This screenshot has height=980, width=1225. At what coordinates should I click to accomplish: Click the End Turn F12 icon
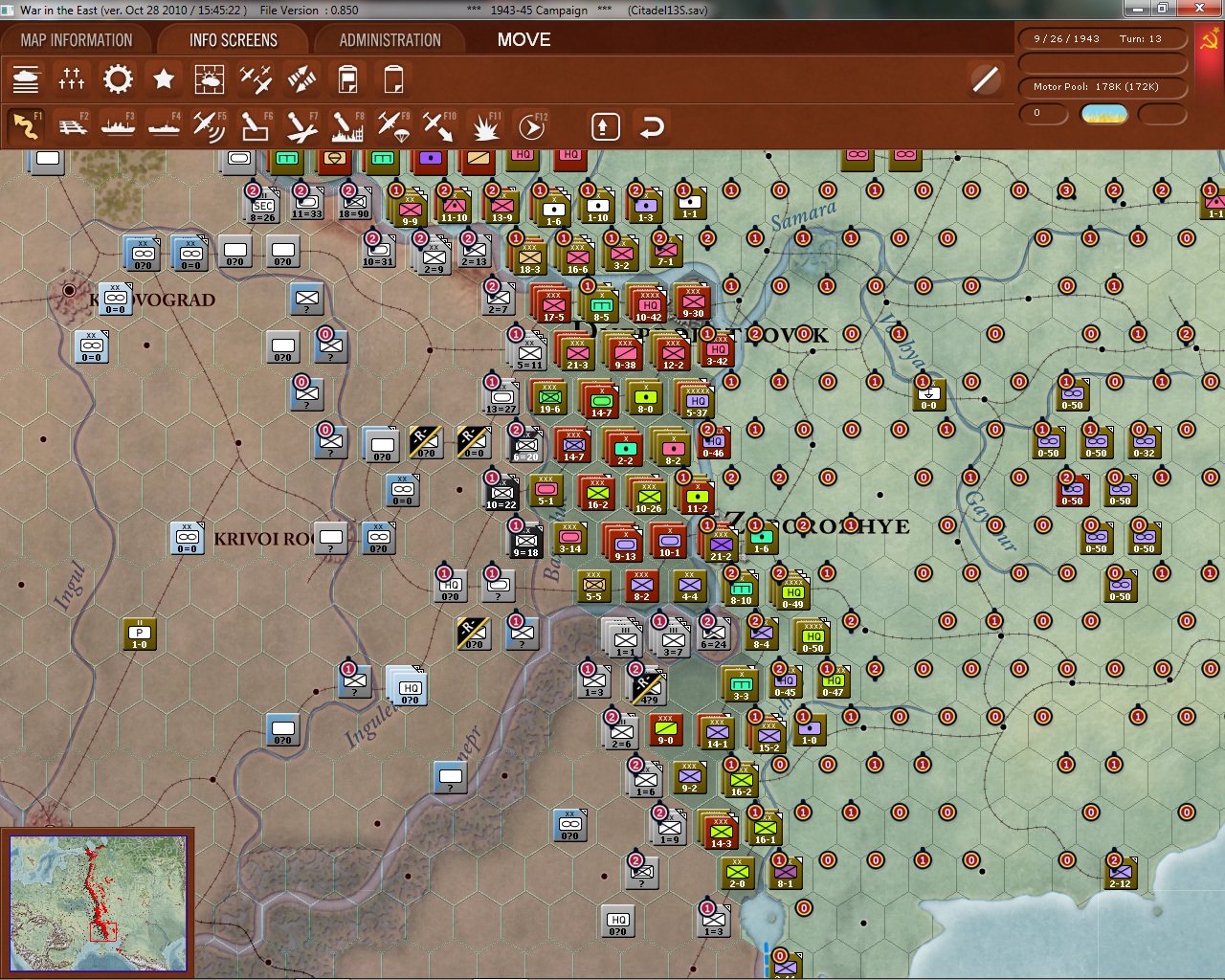532,126
